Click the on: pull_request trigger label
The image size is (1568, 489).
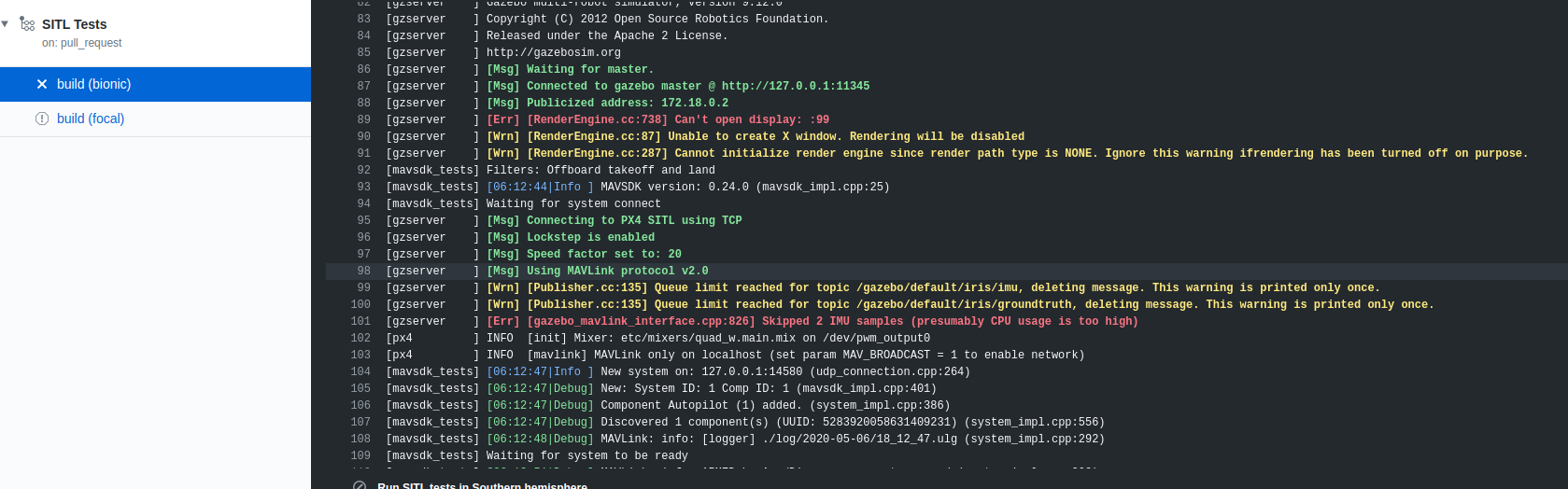tap(81, 43)
